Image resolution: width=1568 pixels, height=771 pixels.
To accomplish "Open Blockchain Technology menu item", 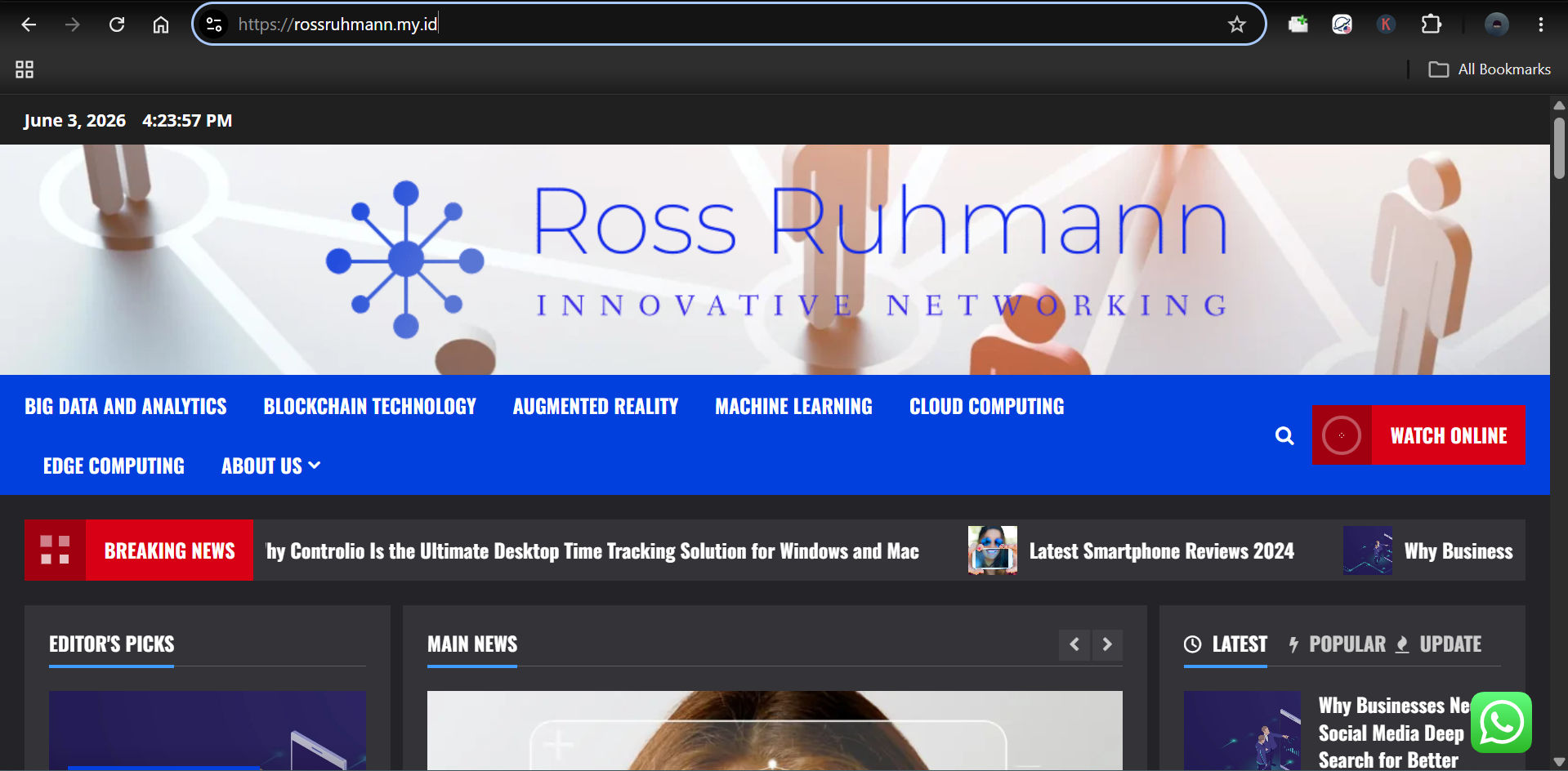I will (370, 406).
